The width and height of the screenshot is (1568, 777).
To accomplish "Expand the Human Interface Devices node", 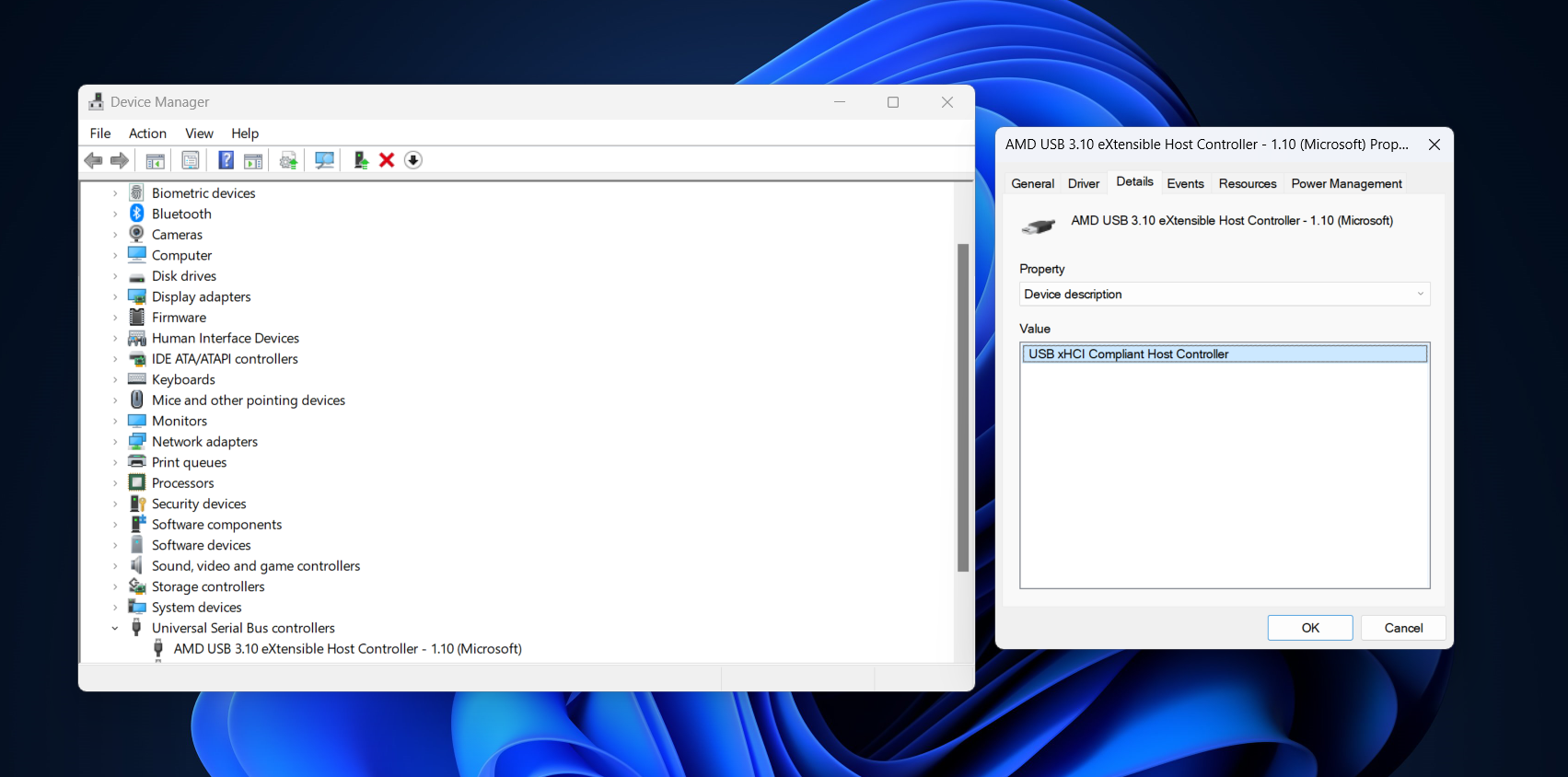I will [115, 338].
